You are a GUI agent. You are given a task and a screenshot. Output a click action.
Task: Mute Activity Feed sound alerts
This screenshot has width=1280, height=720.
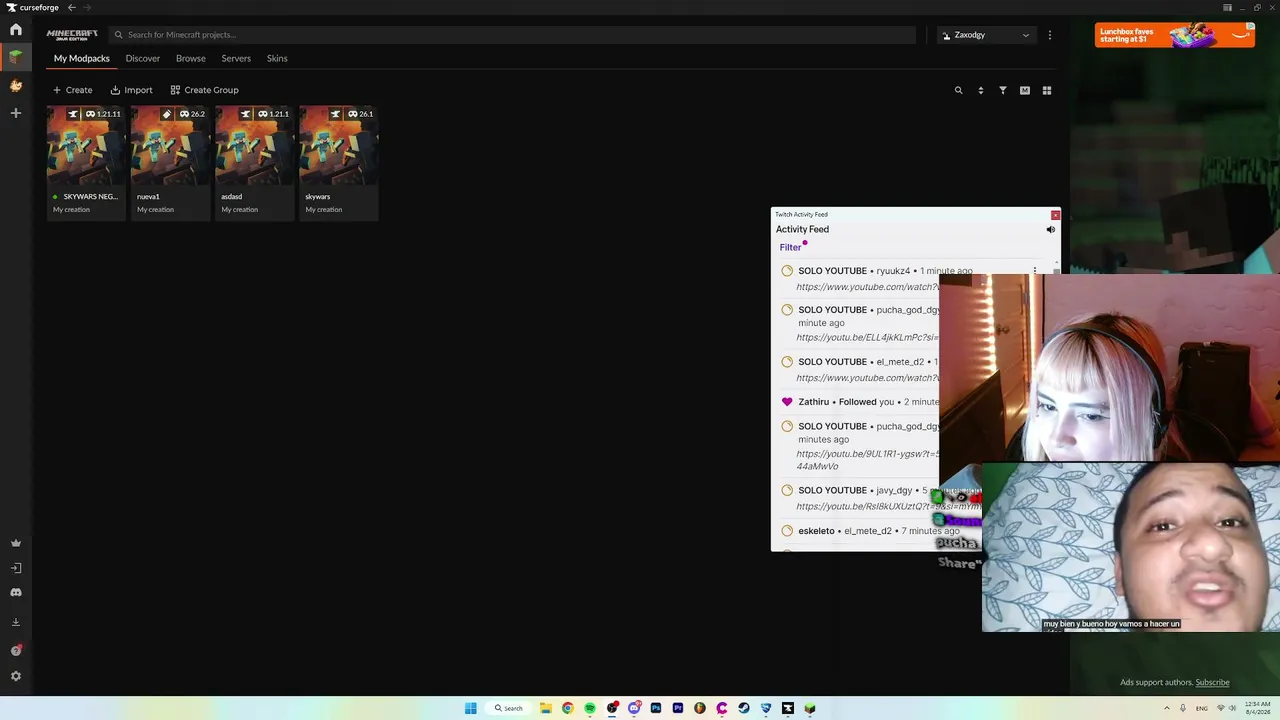[1050, 229]
